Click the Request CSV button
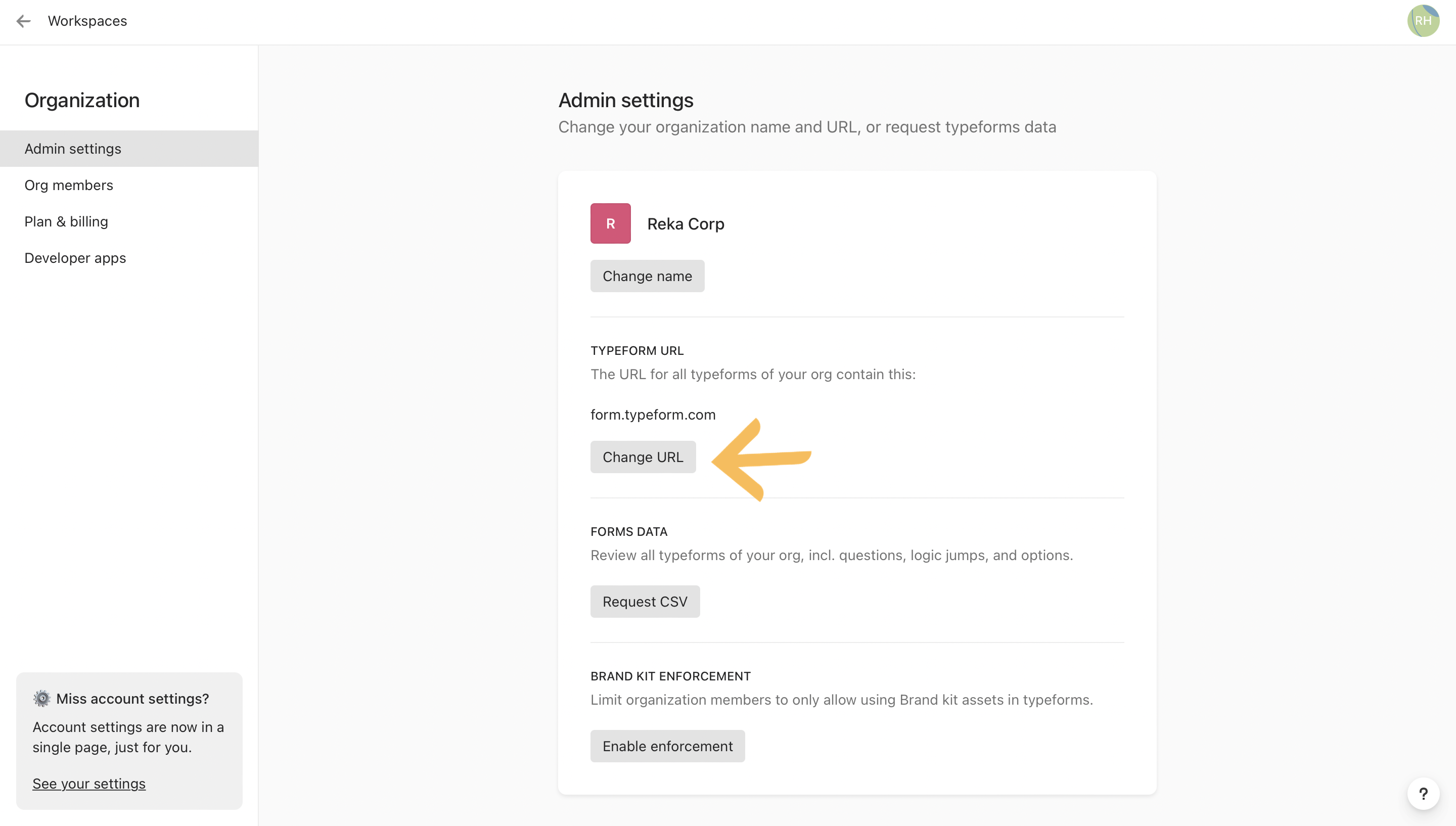1456x826 pixels. click(645, 602)
